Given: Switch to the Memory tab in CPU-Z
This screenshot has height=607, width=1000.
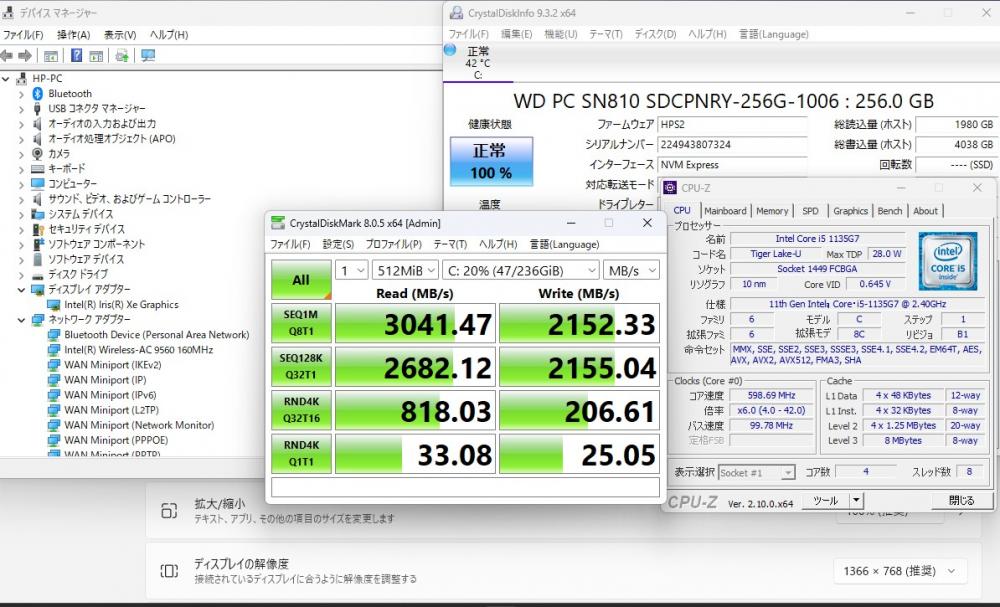Looking at the screenshot, I should (772, 211).
